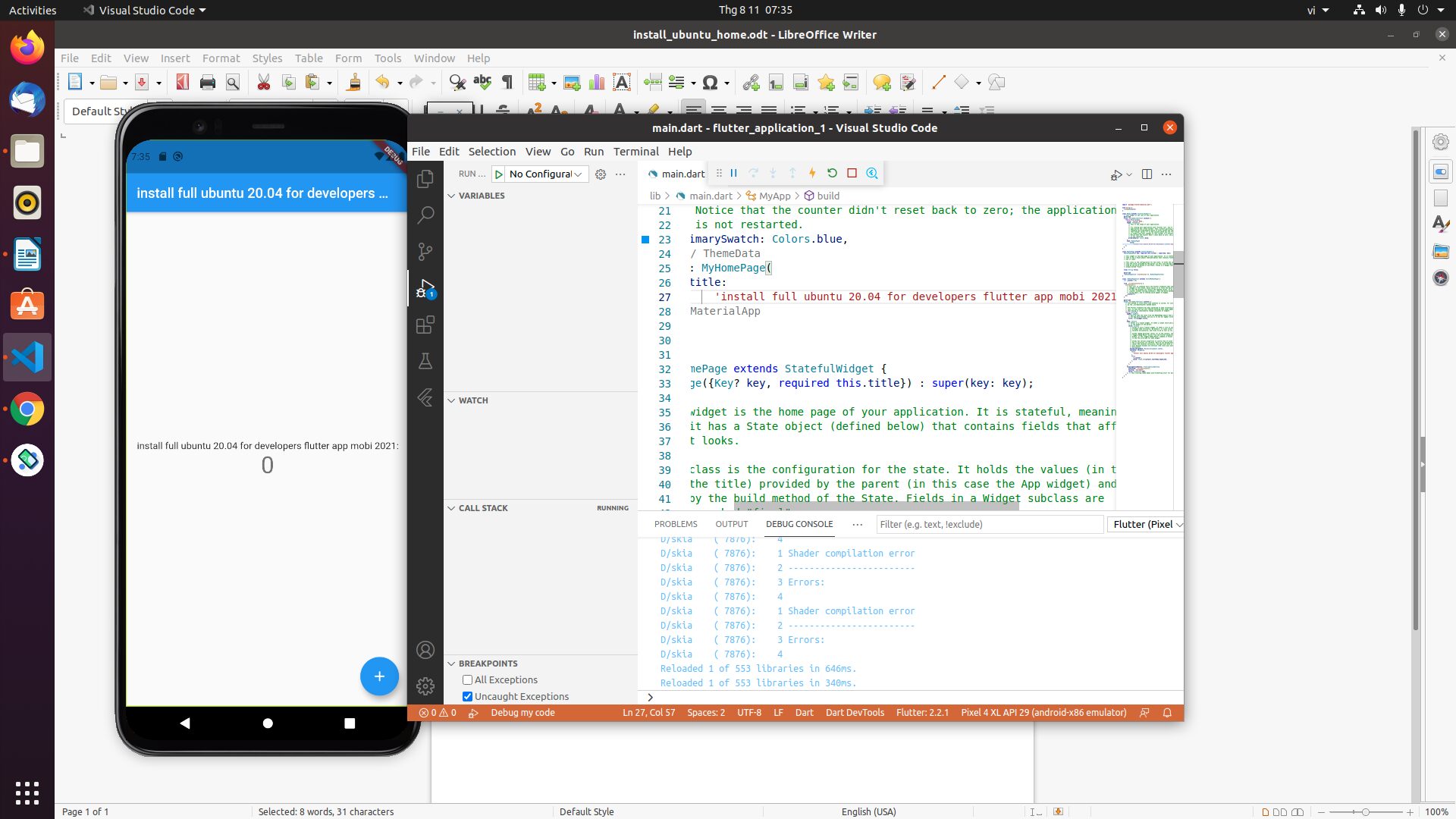
Task: Open the Dart DevTools widget inspector
Action: tap(872, 173)
